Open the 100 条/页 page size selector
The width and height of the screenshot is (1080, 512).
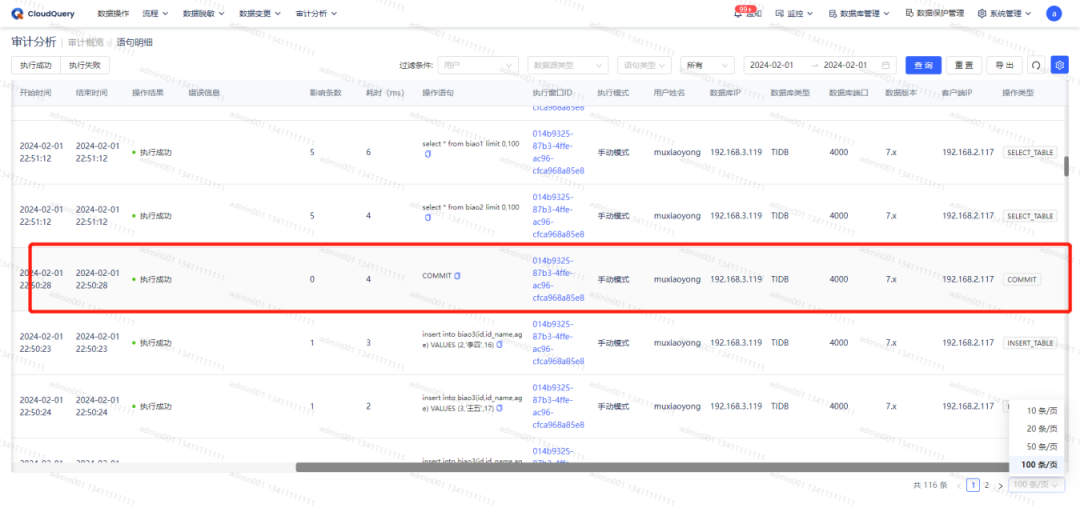(1037, 485)
